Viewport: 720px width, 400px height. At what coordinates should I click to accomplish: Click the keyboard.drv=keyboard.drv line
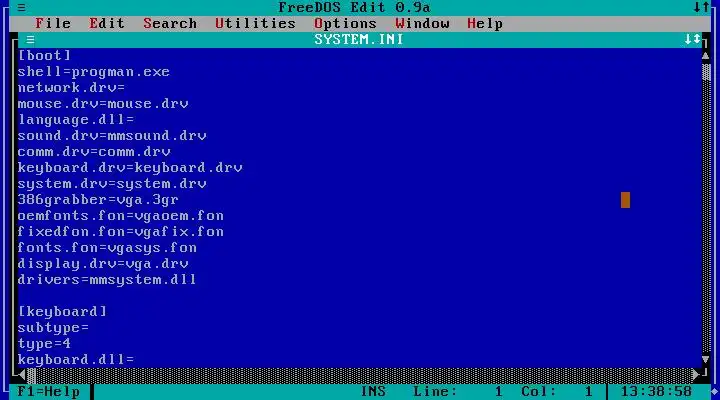pos(130,168)
